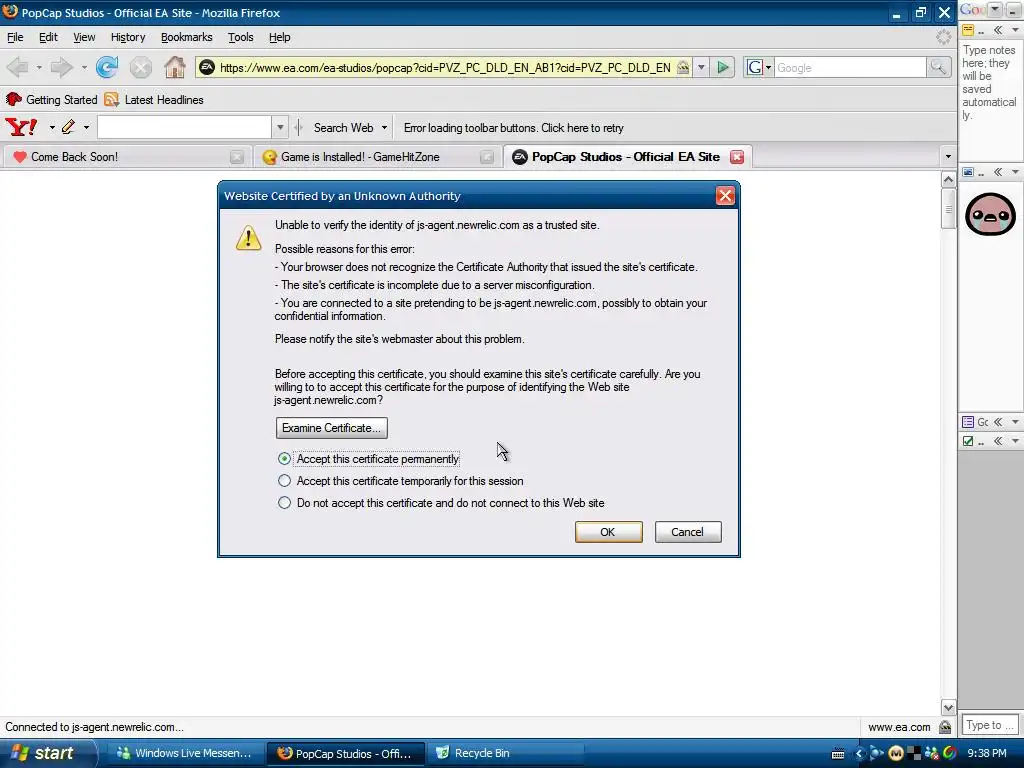Close the PopCap Studios tab with its red X
This screenshot has height=768, width=1024.
pos(737,157)
